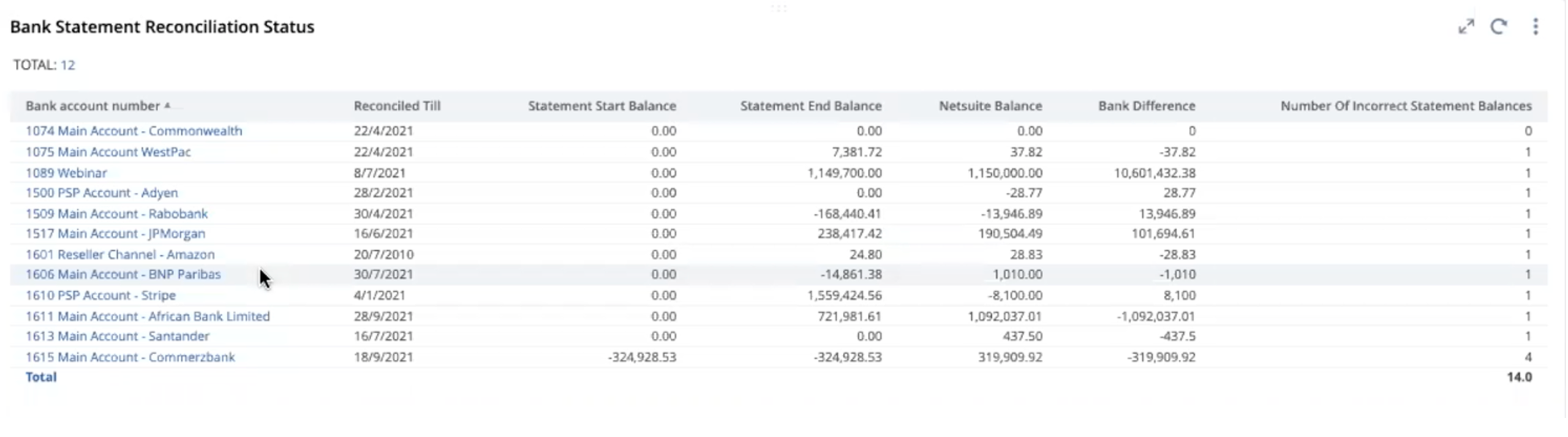Sort by Bank account number column
The image size is (1568, 437).
[x=92, y=106]
